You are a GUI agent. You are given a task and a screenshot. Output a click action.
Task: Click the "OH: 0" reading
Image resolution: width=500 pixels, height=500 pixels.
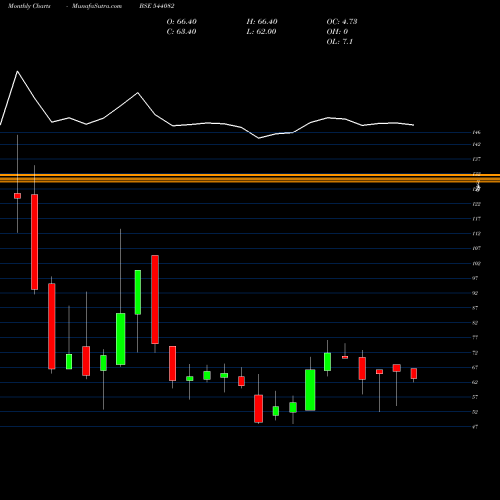tap(337, 32)
